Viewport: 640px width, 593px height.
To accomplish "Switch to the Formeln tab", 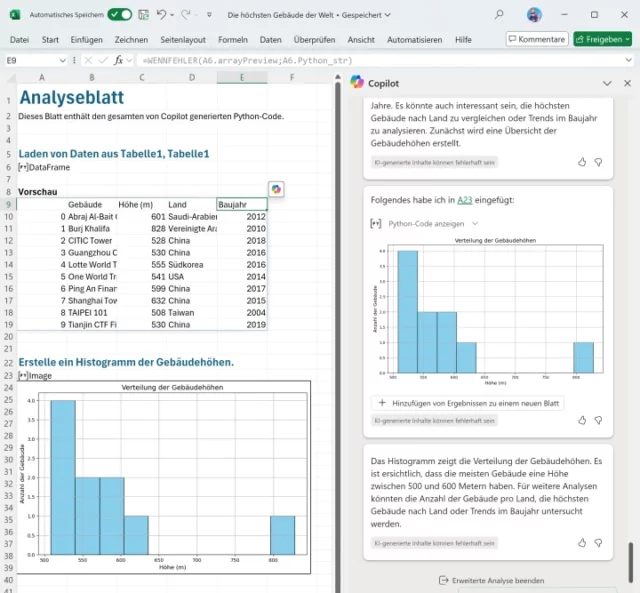I will [233, 40].
